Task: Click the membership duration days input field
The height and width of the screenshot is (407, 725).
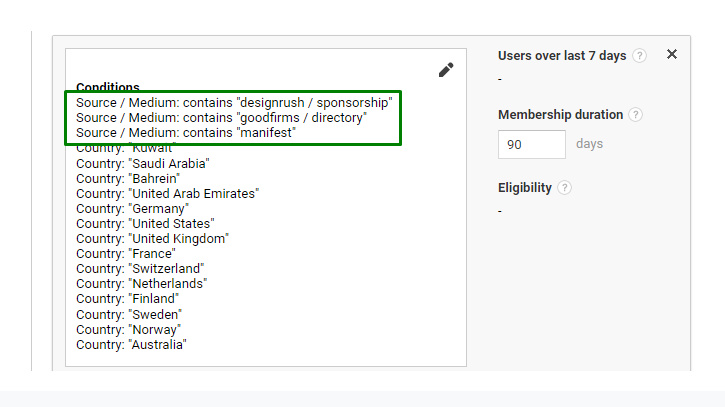Action: (x=531, y=144)
